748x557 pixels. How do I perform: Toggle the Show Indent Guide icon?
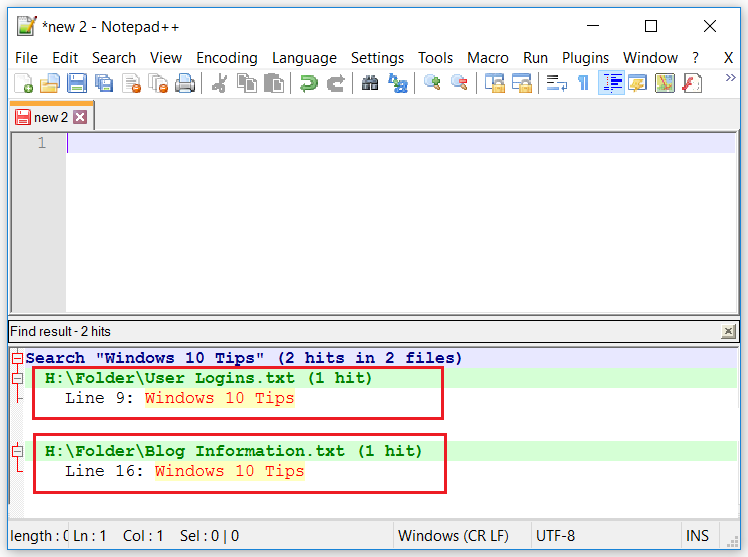pyautogui.click(x=612, y=83)
